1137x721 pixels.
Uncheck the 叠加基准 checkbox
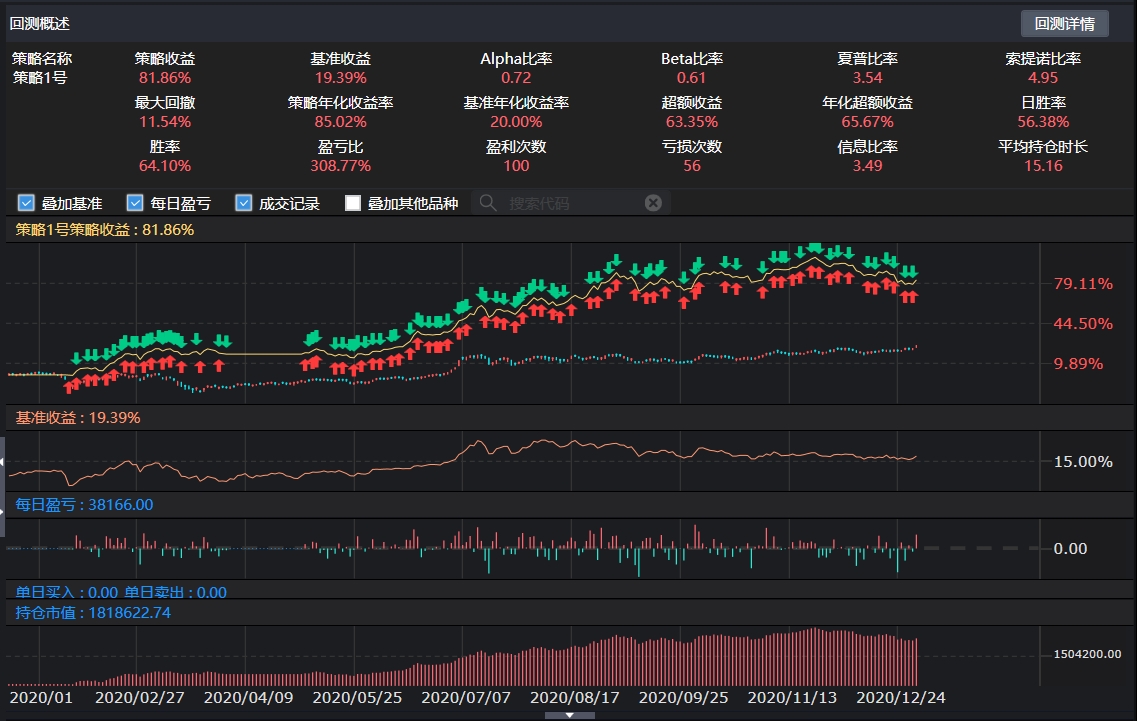pos(25,202)
